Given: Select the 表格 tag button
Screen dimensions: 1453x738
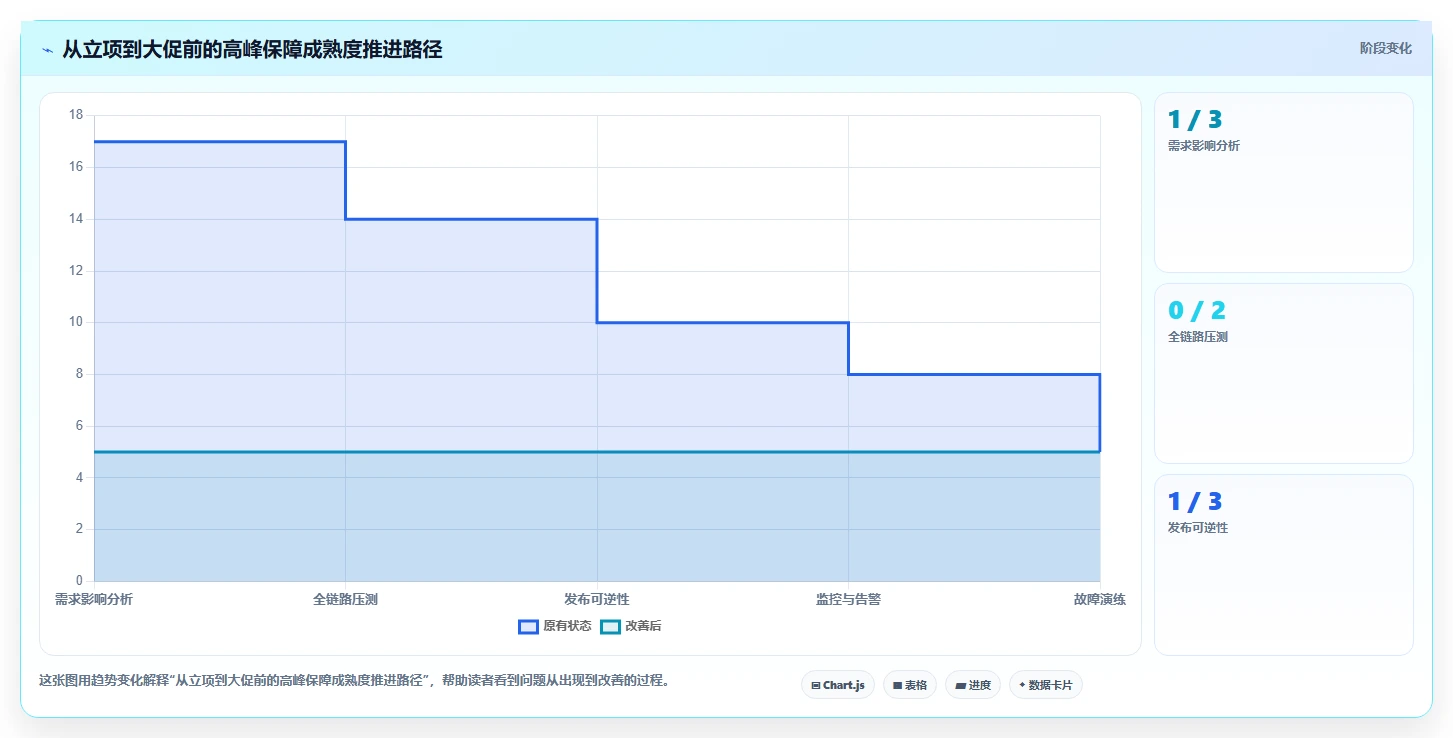Looking at the screenshot, I should (910, 685).
